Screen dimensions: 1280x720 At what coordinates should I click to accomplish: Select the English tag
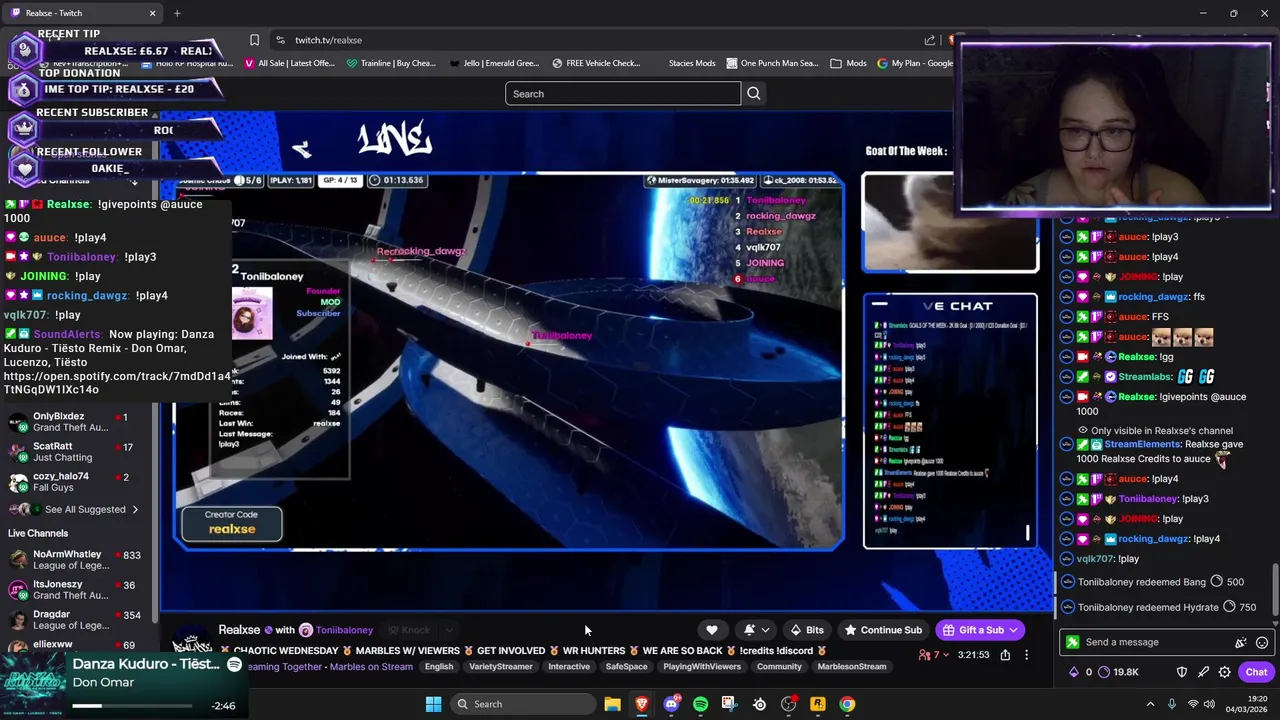click(x=439, y=667)
